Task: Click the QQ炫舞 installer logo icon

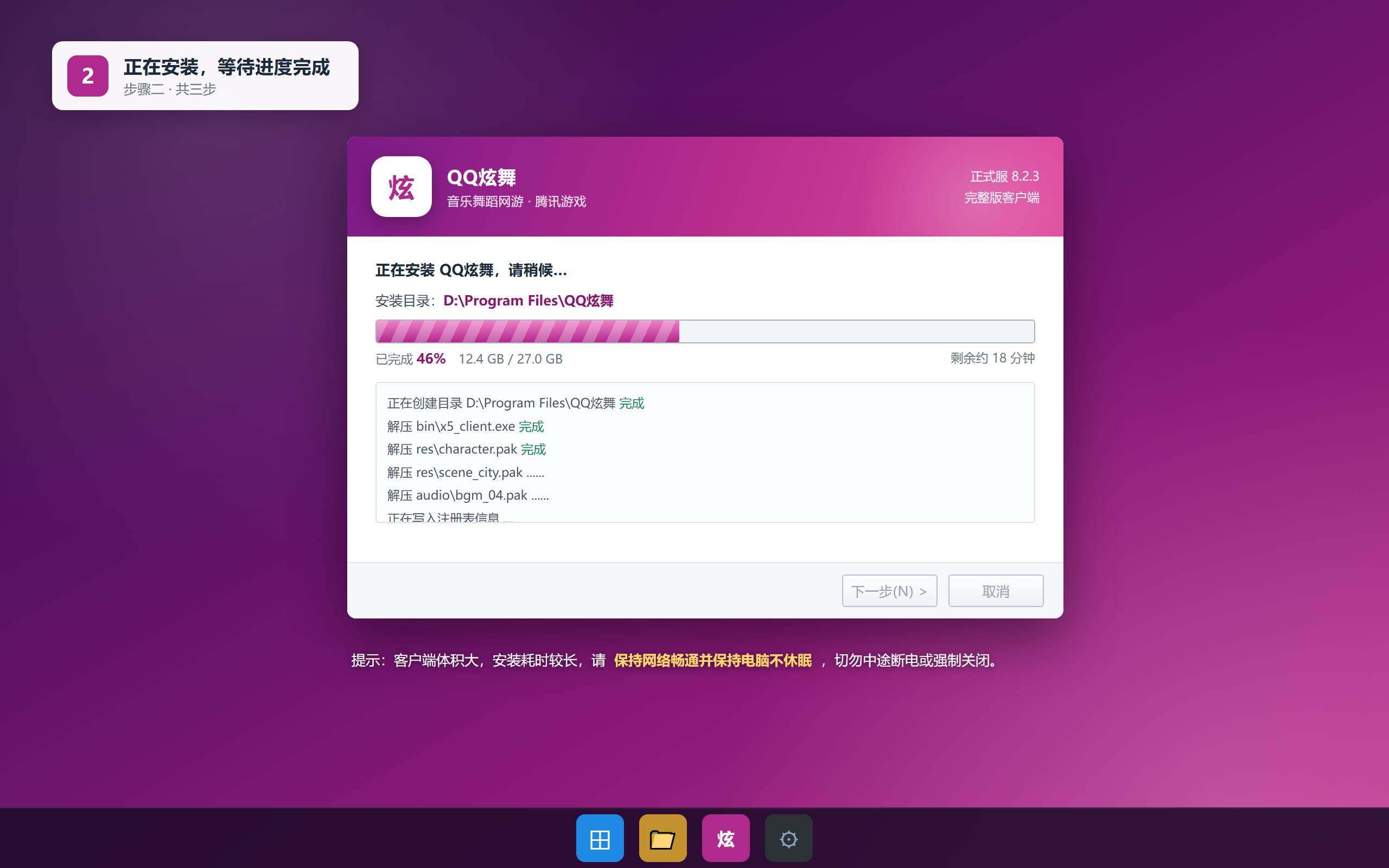Action: (x=401, y=187)
